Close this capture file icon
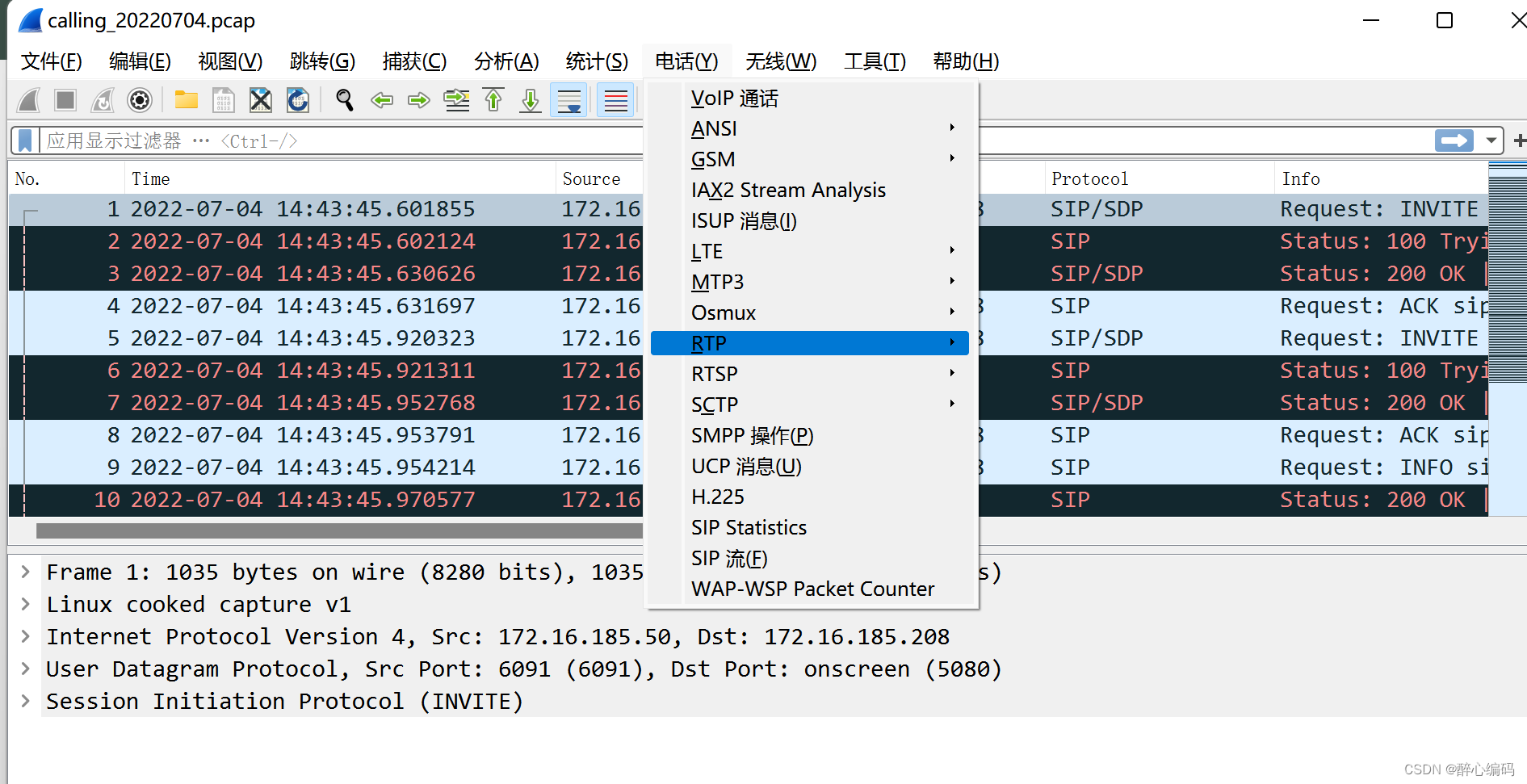This screenshot has width=1527, height=784. tap(261, 100)
